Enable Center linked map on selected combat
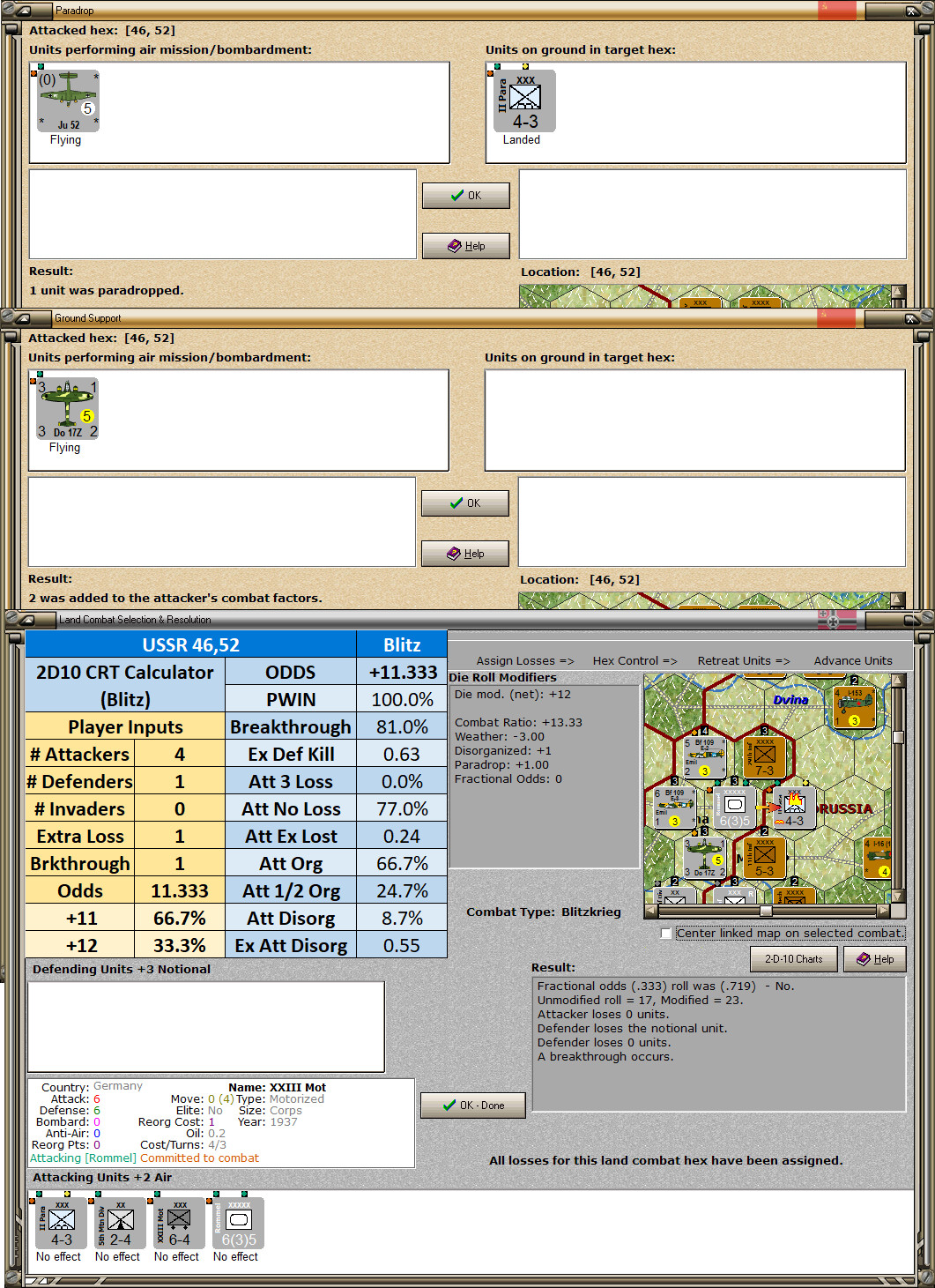Screen dimensions: 935x1288 tap(666, 933)
